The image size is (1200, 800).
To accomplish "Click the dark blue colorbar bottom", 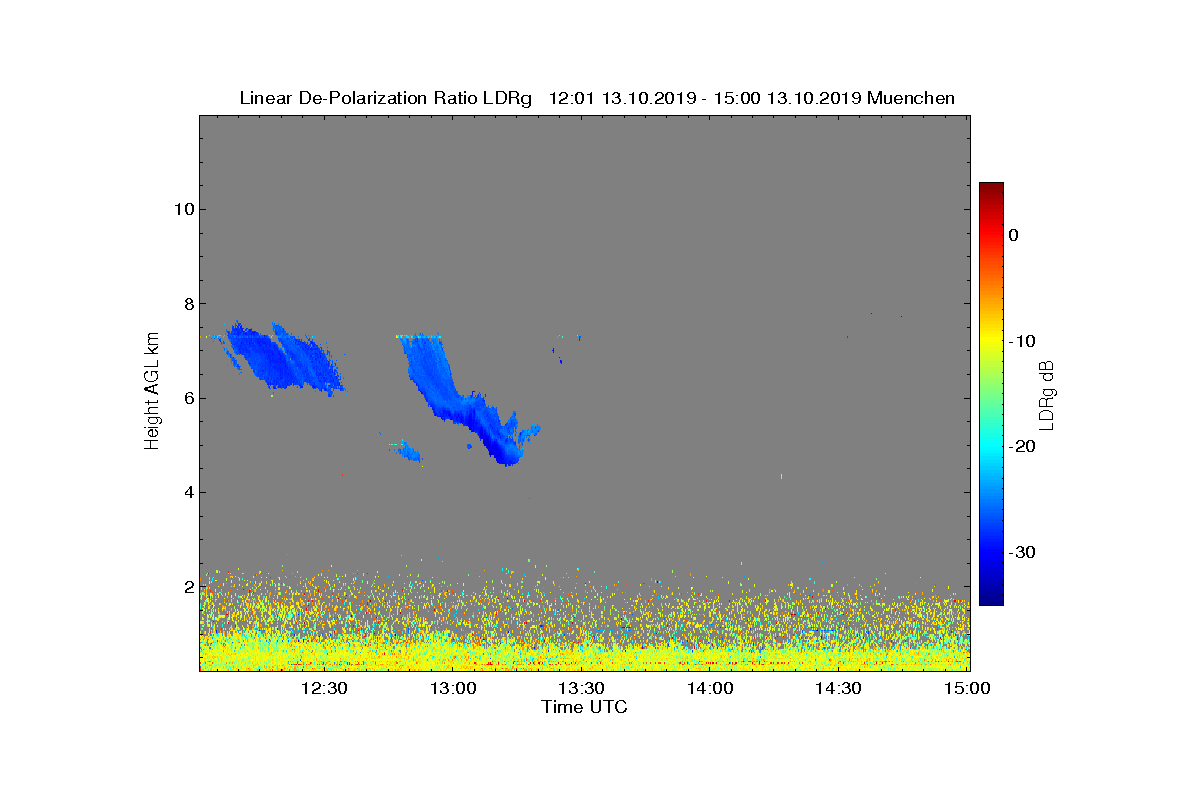I will [x=991, y=597].
